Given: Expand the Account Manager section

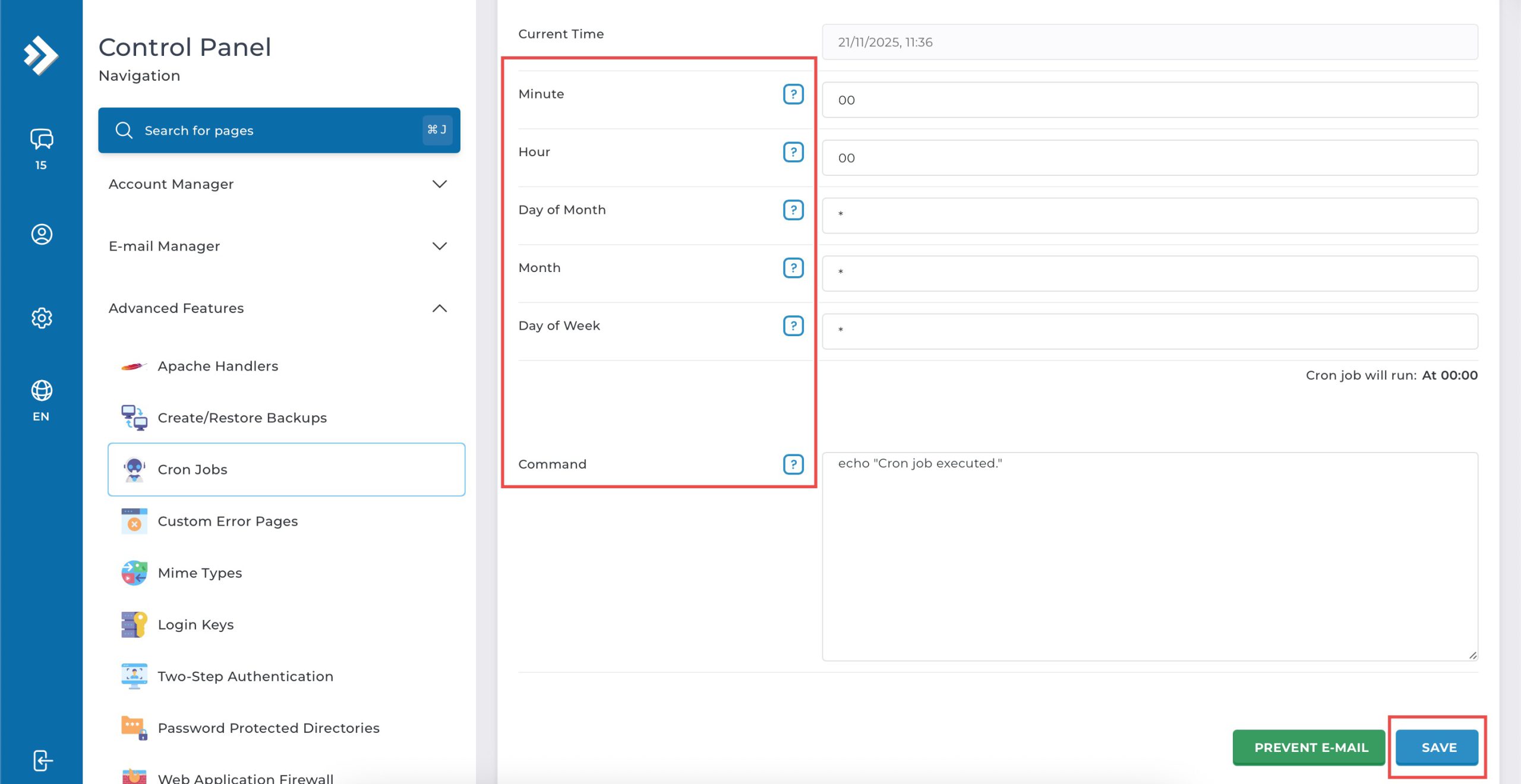Looking at the screenshot, I should [x=278, y=184].
